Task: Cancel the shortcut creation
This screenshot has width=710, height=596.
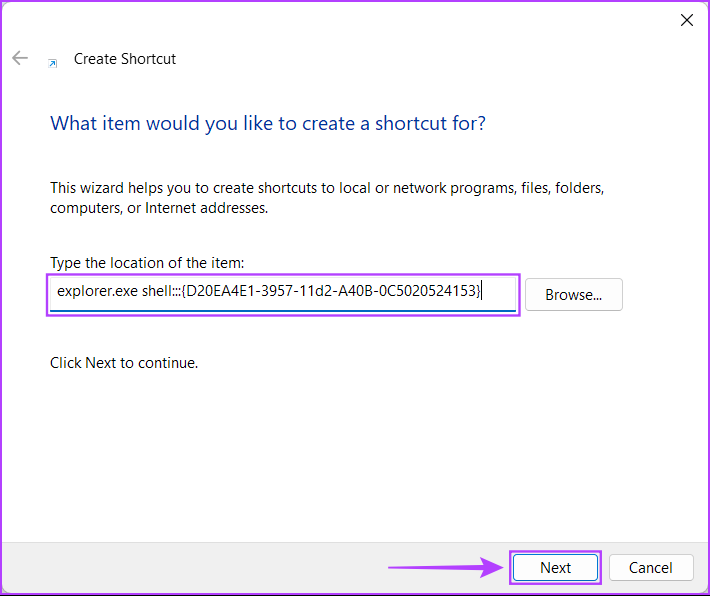Action: click(x=651, y=568)
